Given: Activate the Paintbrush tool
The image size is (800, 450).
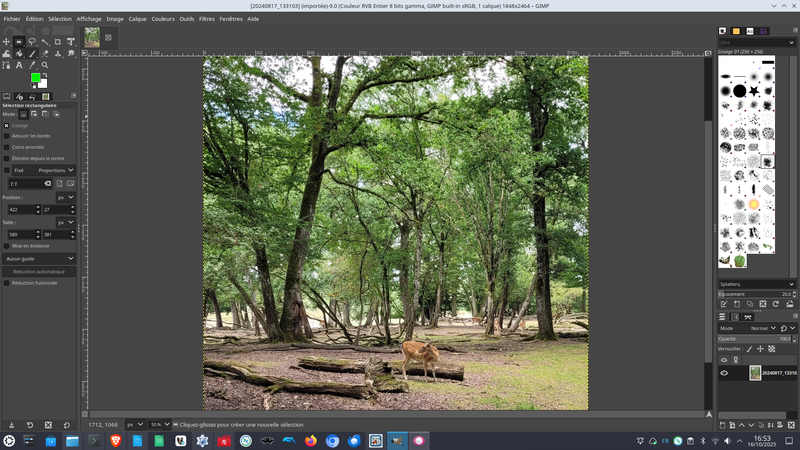Looking at the screenshot, I should [32, 54].
